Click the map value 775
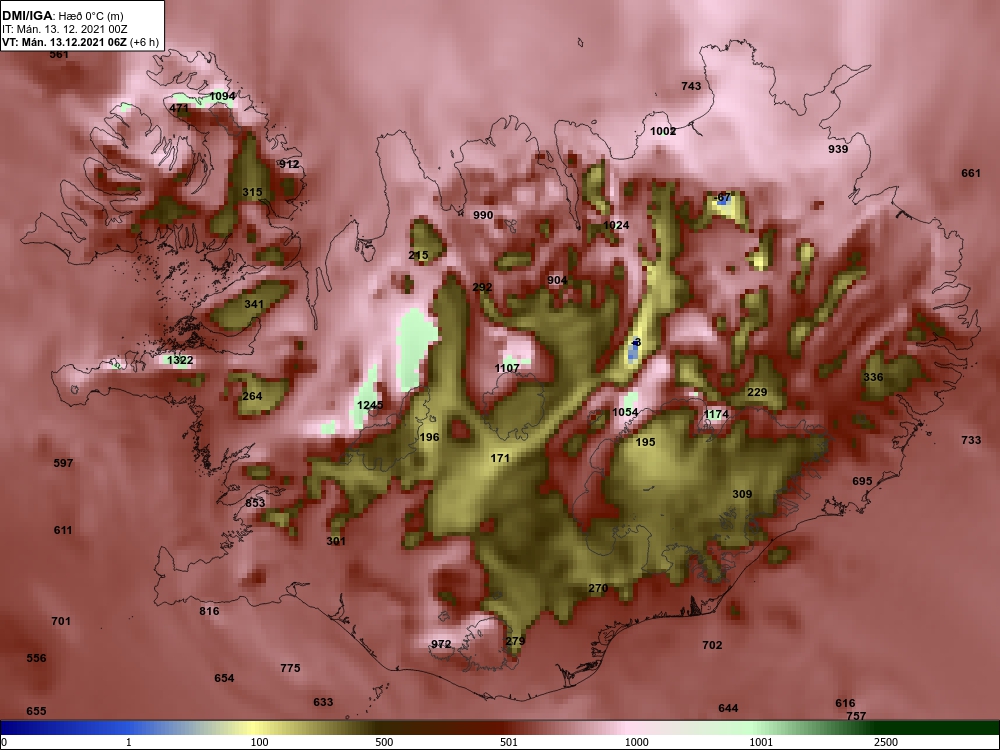 pyautogui.click(x=290, y=668)
